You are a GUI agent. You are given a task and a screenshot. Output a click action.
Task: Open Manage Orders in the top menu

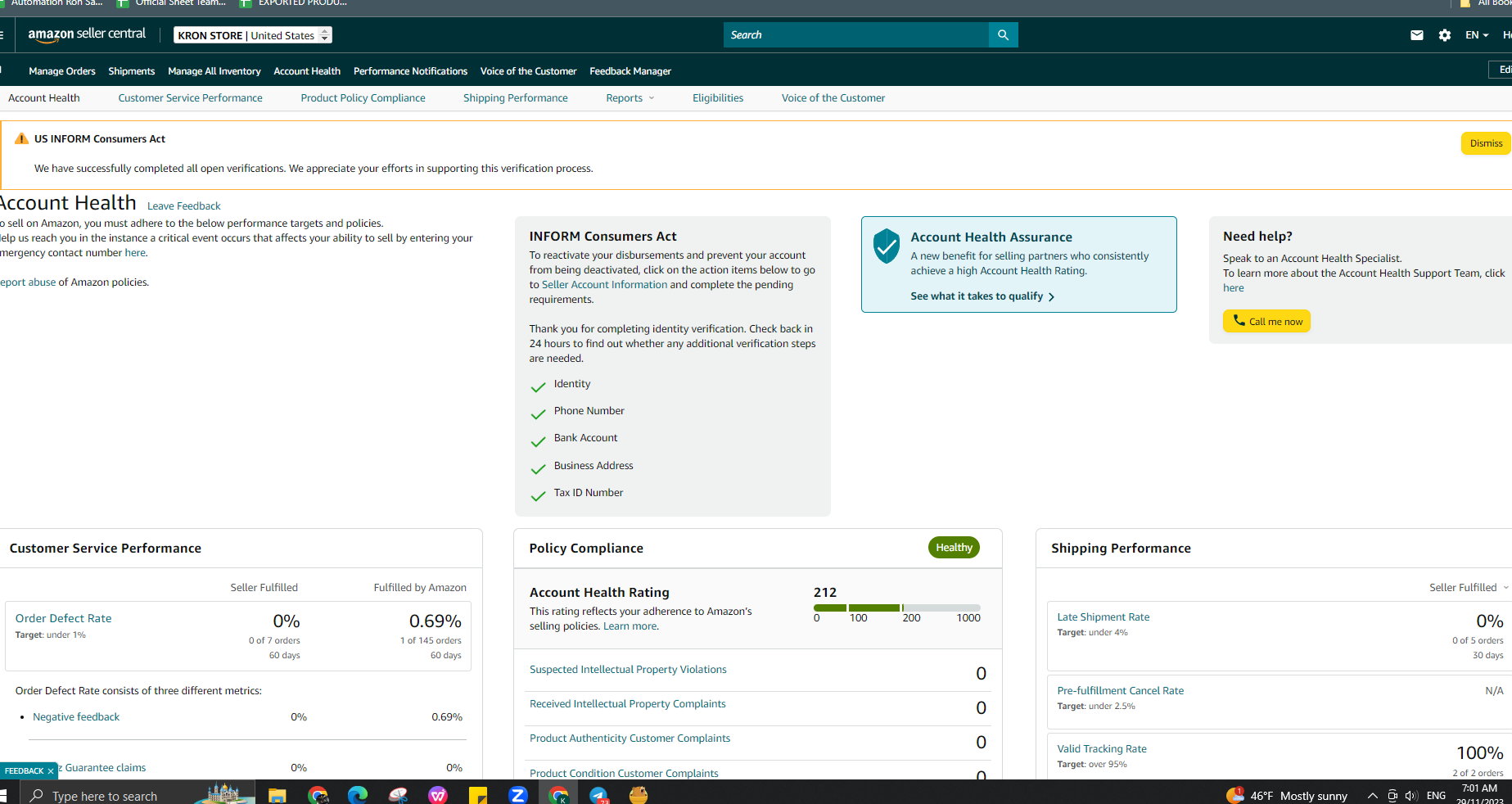(x=62, y=71)
